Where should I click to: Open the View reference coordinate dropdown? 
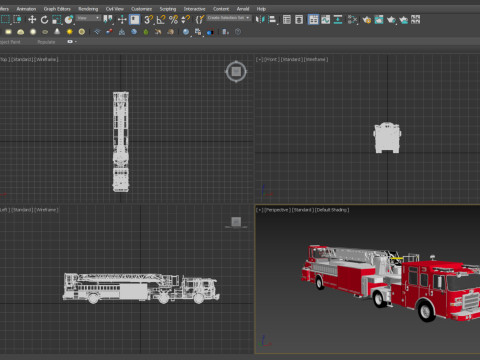coord(88,18)
